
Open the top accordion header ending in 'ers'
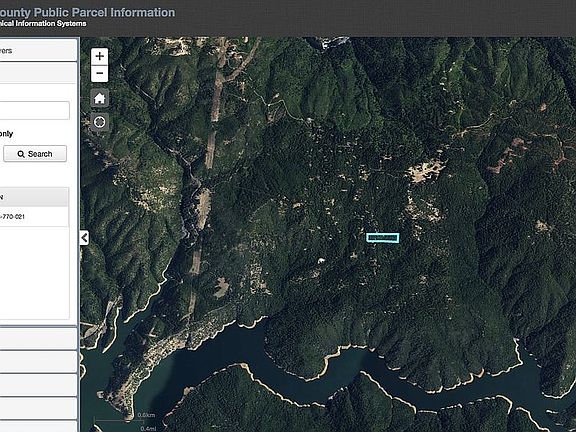click(x=38, y=50)
